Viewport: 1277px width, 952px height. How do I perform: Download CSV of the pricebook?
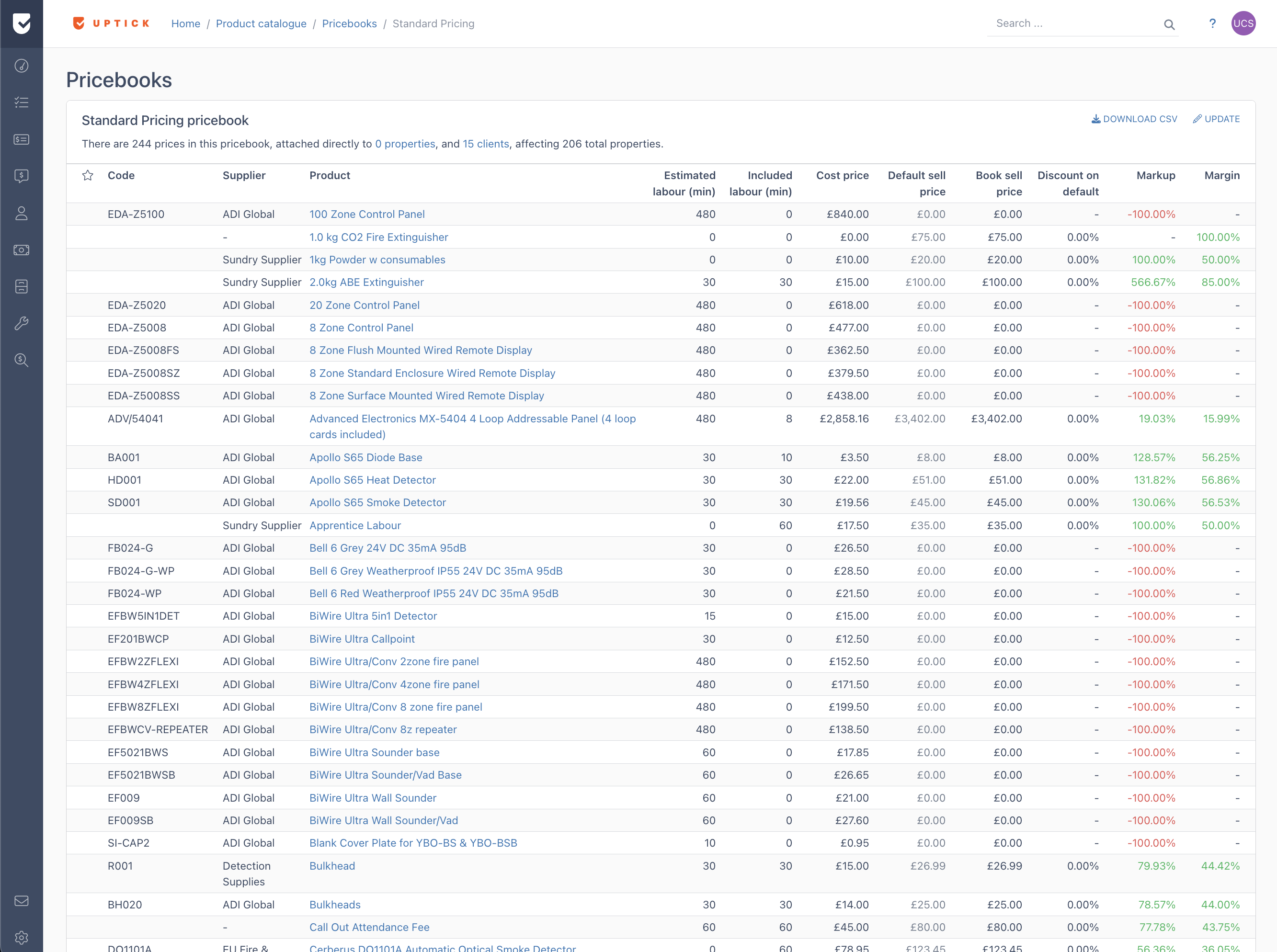tap(1134, 119)
